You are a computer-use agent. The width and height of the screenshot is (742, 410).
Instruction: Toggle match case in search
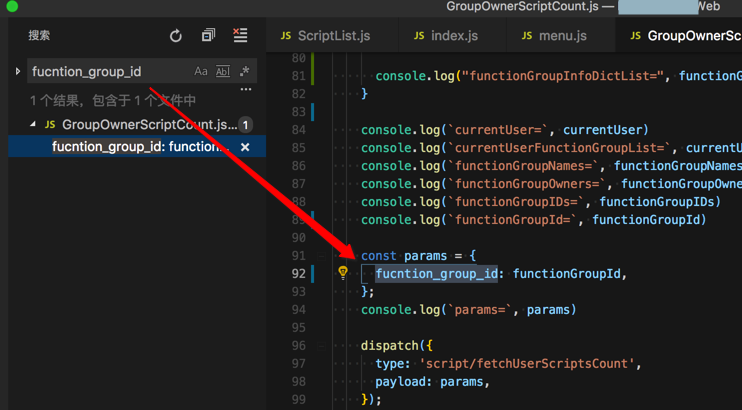click(x=201, y=71)
